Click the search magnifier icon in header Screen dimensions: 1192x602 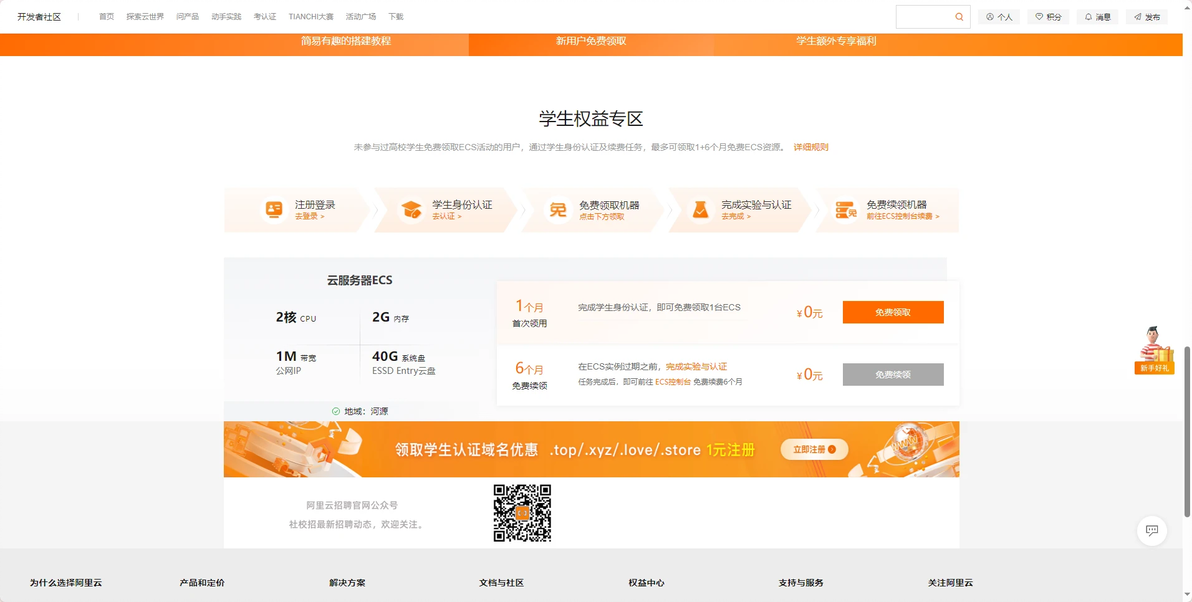click(x=959, y=17)
